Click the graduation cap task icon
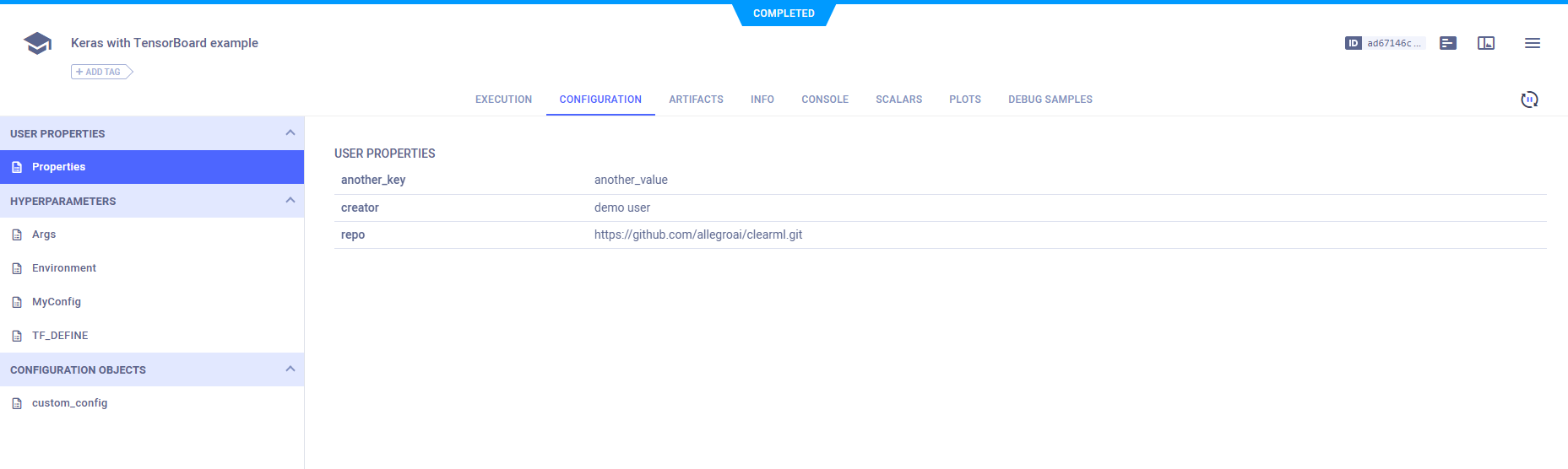This screenshot has height=469, width=1568. [37, 43]
